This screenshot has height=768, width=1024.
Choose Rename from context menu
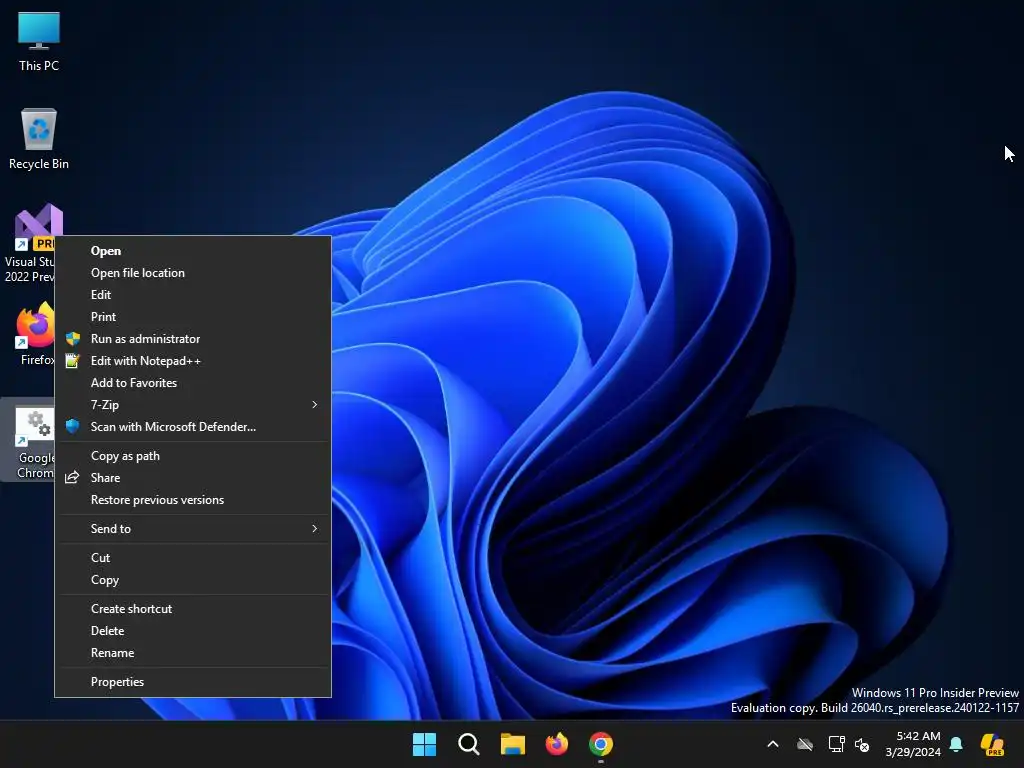click(193, 653)
